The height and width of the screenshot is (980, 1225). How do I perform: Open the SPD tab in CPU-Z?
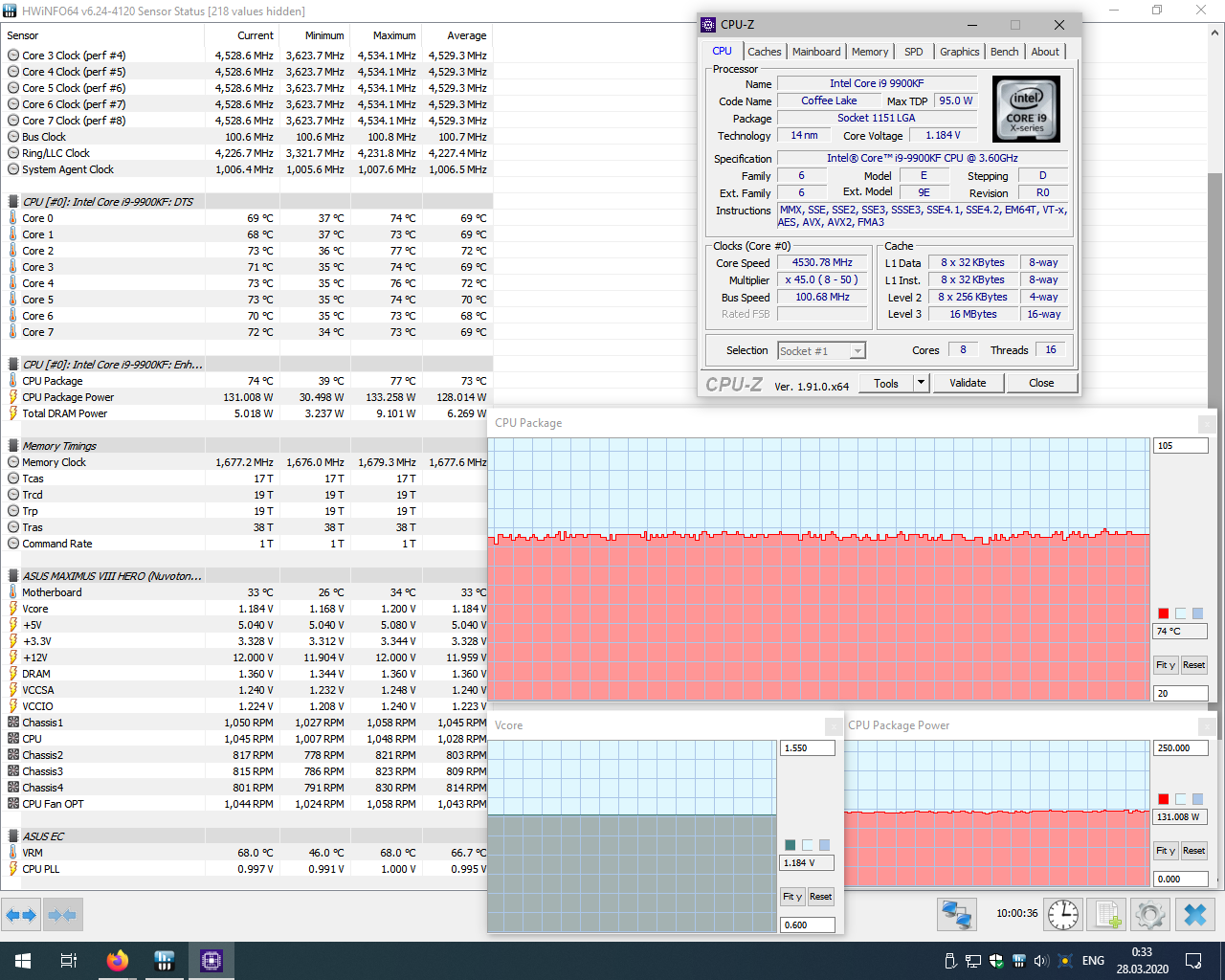point(914,52)
